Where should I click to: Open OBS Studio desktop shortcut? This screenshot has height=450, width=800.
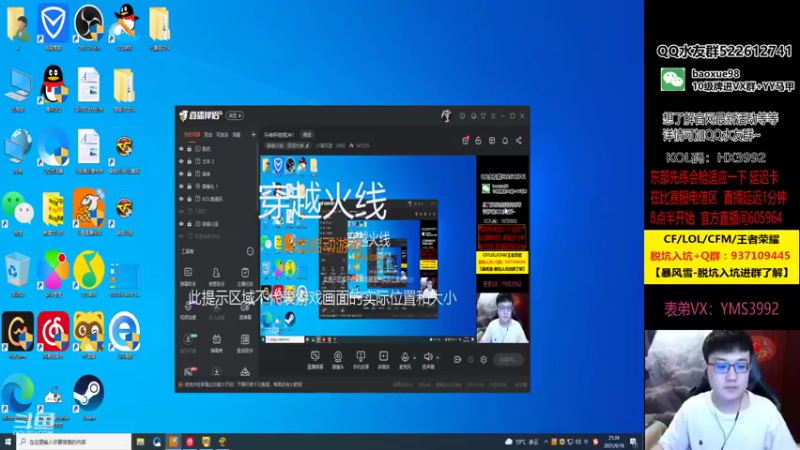click(x=88, y=27)
